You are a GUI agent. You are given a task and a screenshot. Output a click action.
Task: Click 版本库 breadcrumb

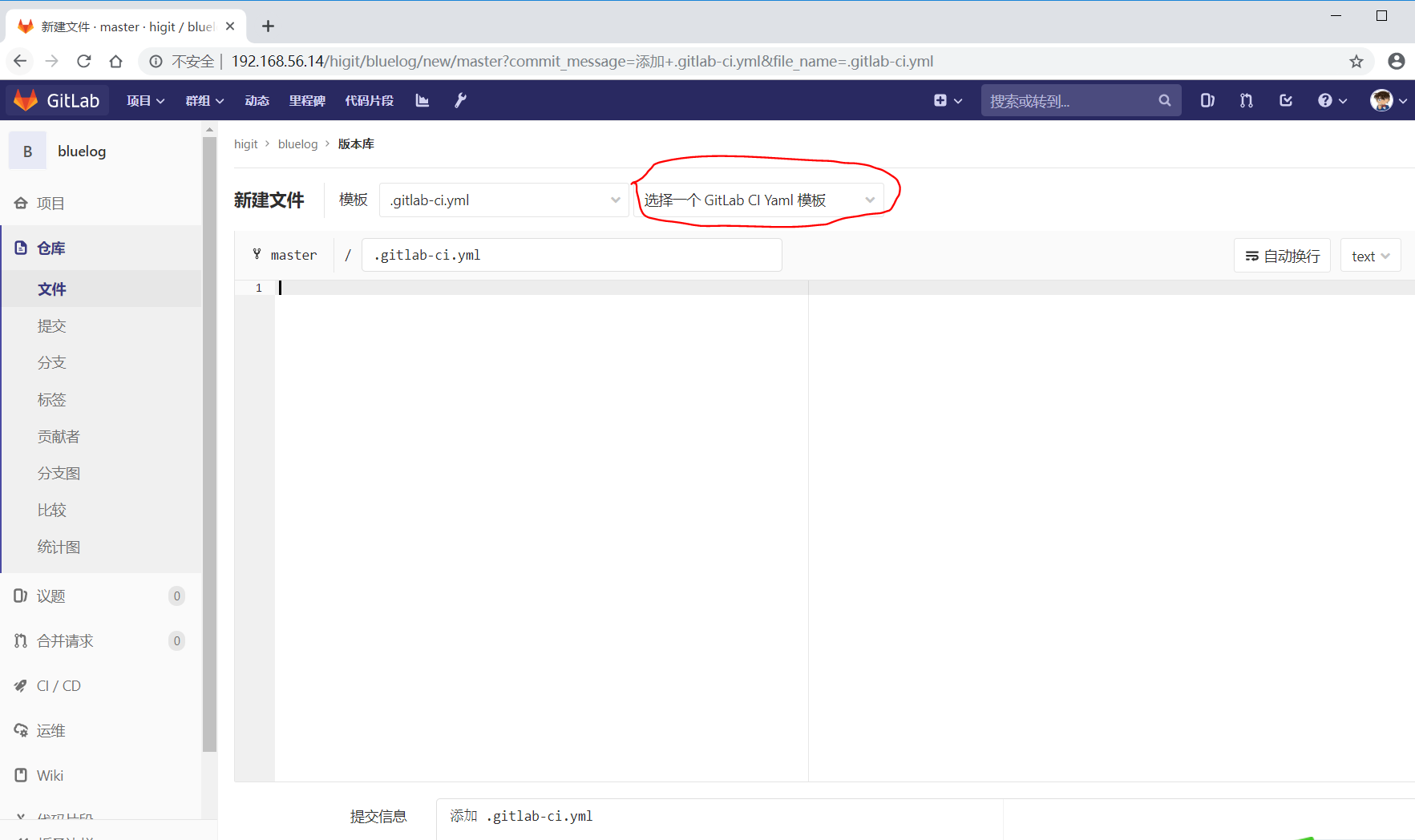[356, 144]
